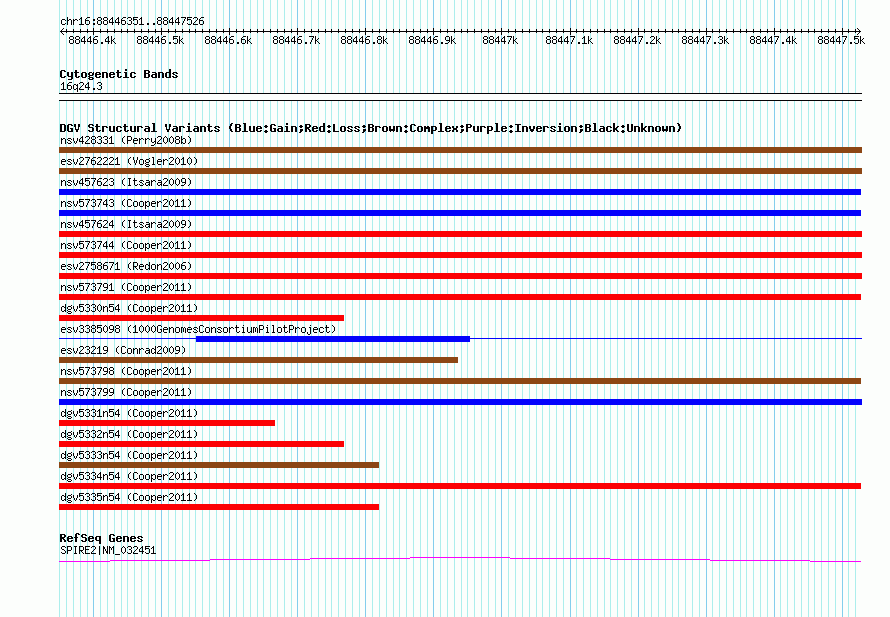Viewport: 890px width, 617px height.
Task: Open variant nsv457624 (Itsara2009) label
Action: [x=126, y=224]
